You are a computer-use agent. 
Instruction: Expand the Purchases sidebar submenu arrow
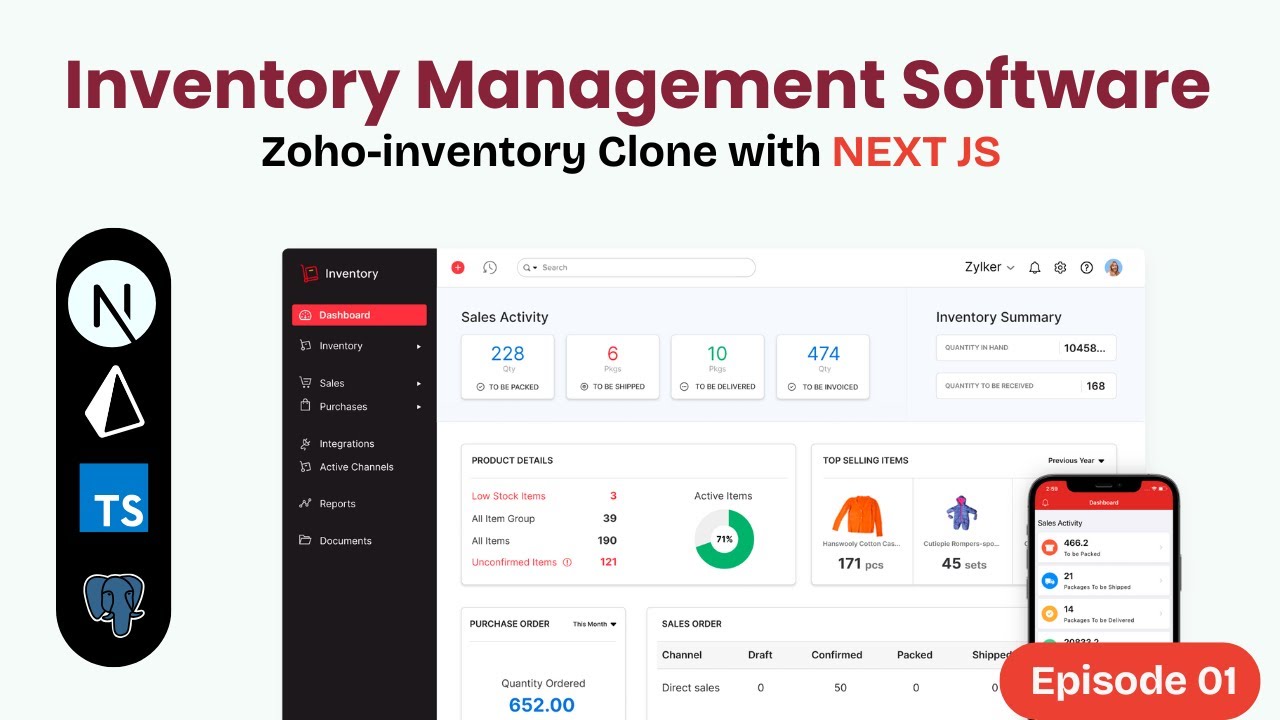[419, 407]
